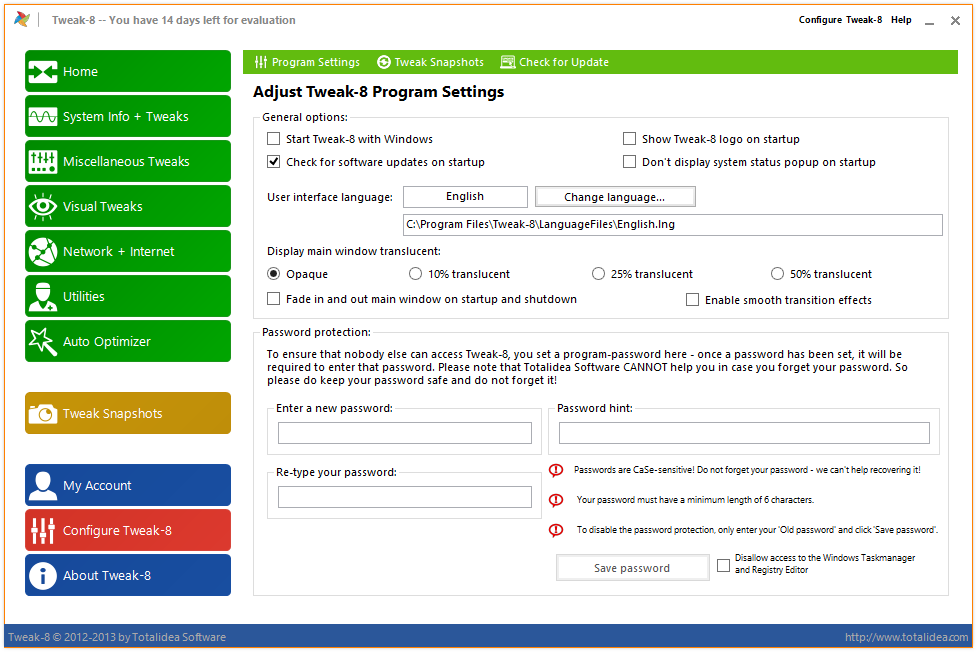Image resolution: width=977 pixels, height=652 pixels.
Task: Click the Configure Tweak-8 sliders icon in sidebar
Action: 42,530
